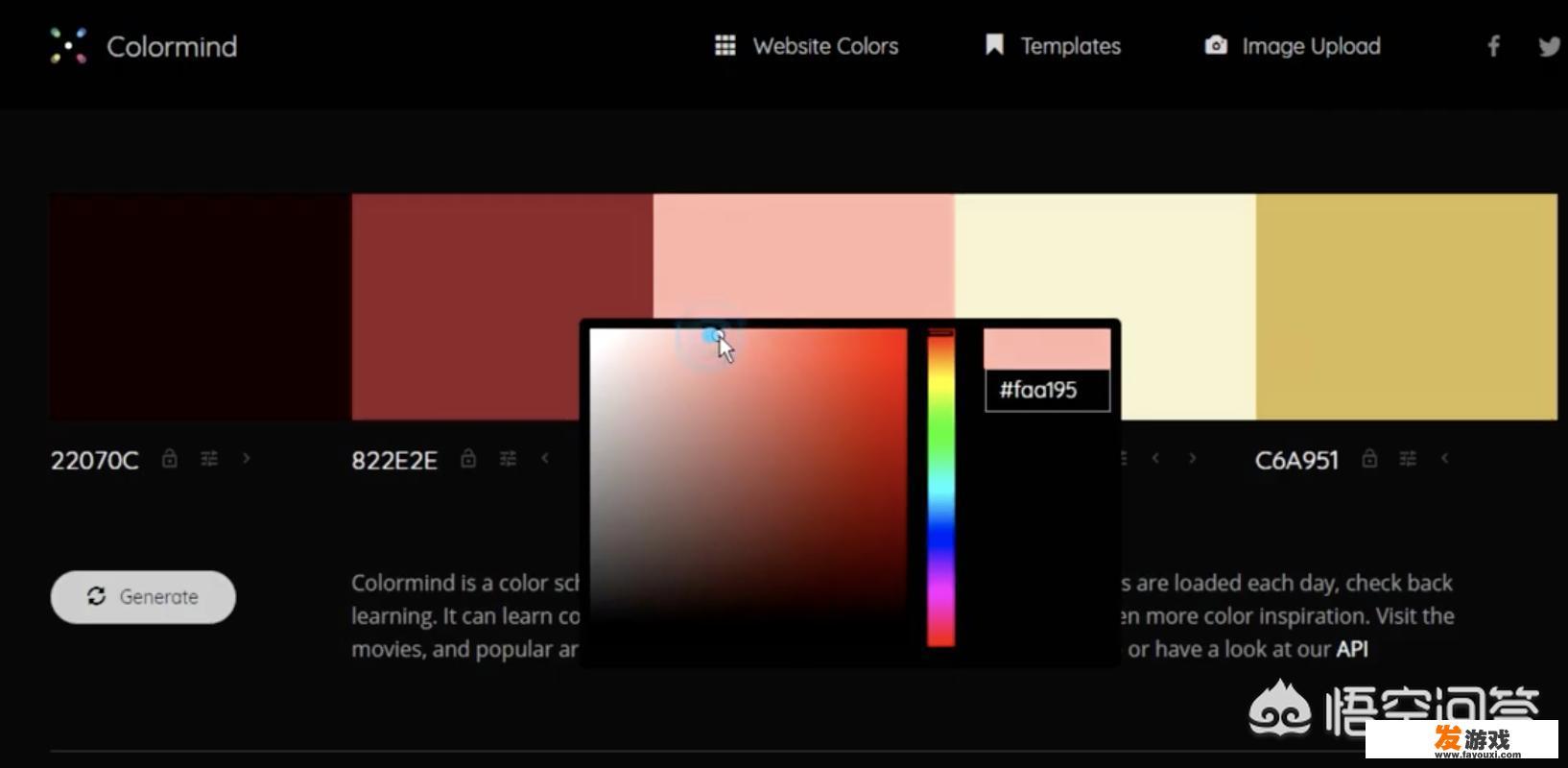Click the picker's pink preview swatch
This screenshot has width=1568, height=768.
(x=1047, y=349)
